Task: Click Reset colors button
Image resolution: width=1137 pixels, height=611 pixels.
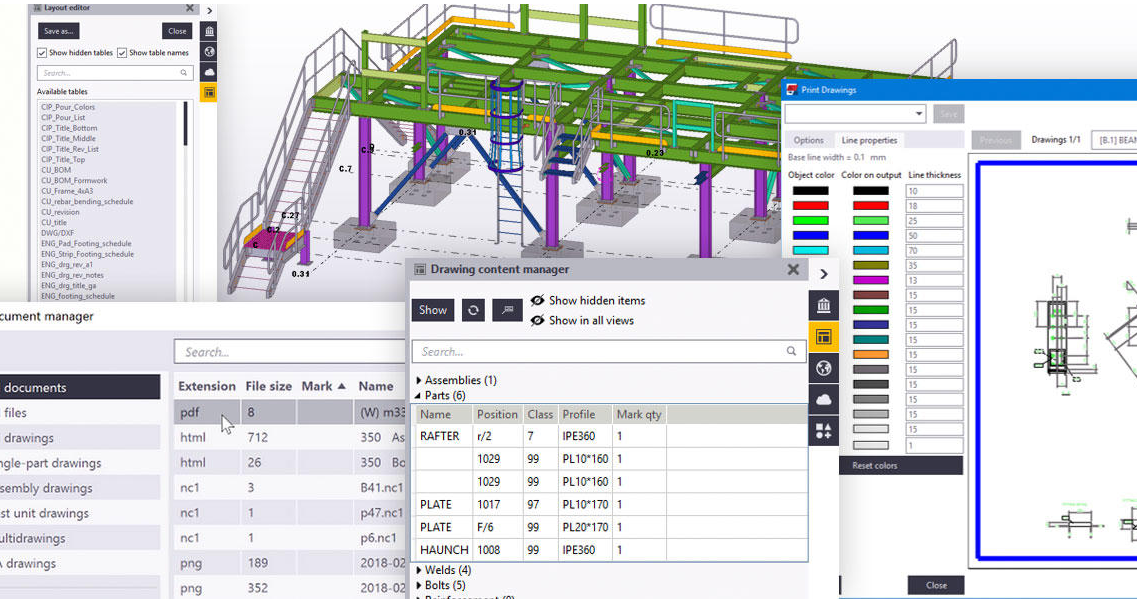Action: tap(901, 465)
